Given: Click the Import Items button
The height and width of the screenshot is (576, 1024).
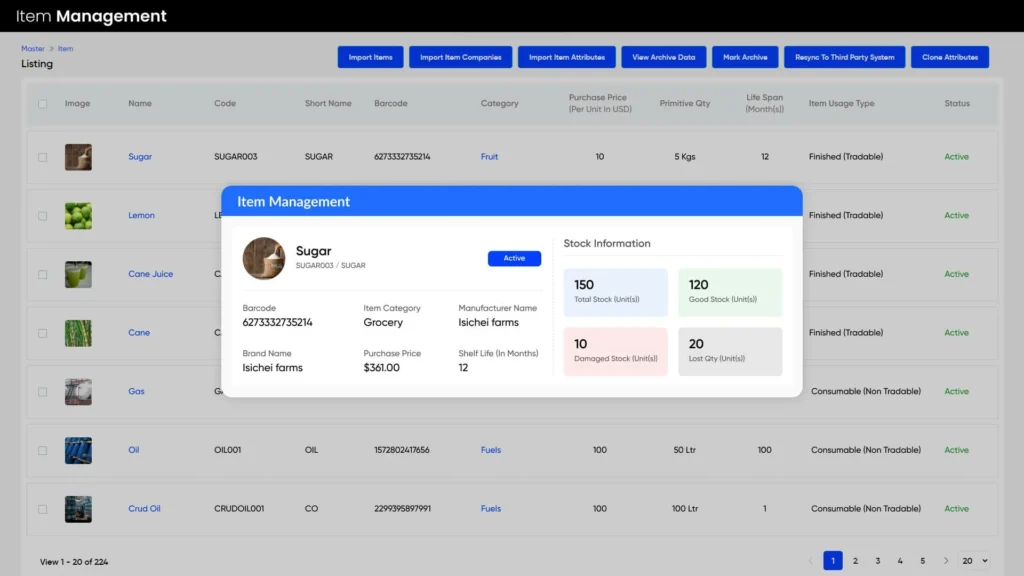Looking at the screenshot, I should pyautogui.click(x=370, y=57).
